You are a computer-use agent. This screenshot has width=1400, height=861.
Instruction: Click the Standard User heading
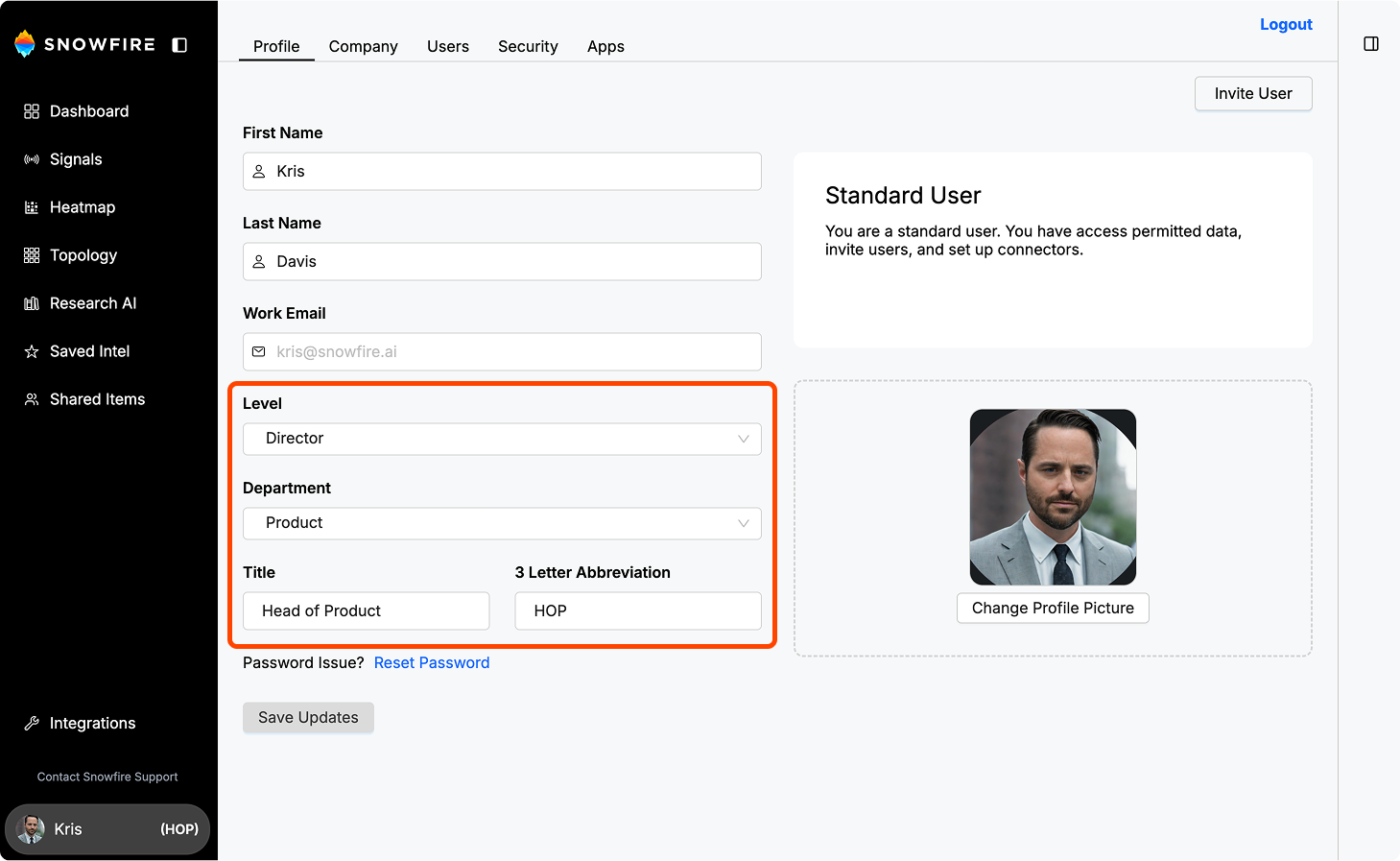(x=903, y=196)
